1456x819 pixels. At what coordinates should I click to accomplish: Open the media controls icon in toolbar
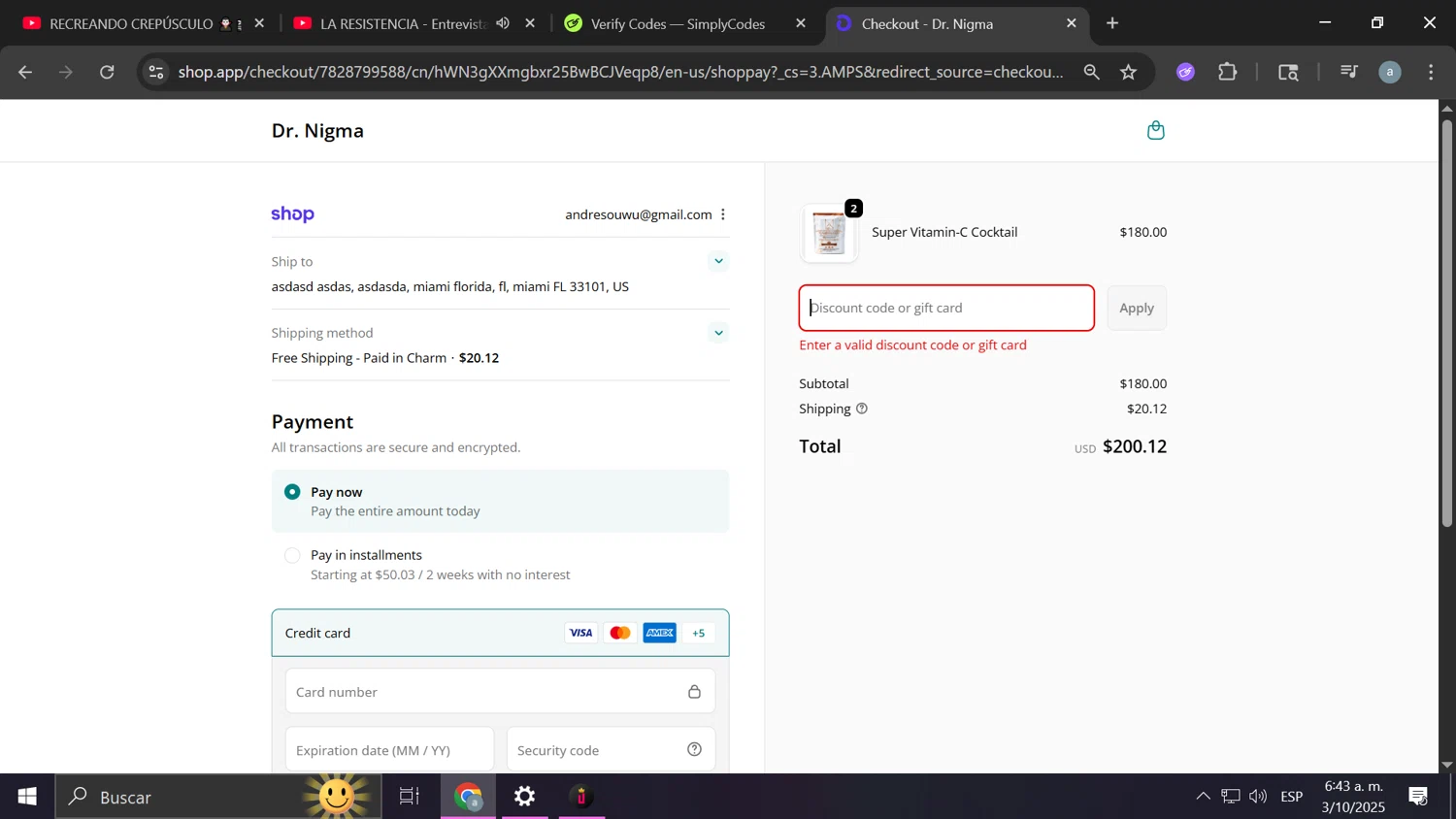1348,72
